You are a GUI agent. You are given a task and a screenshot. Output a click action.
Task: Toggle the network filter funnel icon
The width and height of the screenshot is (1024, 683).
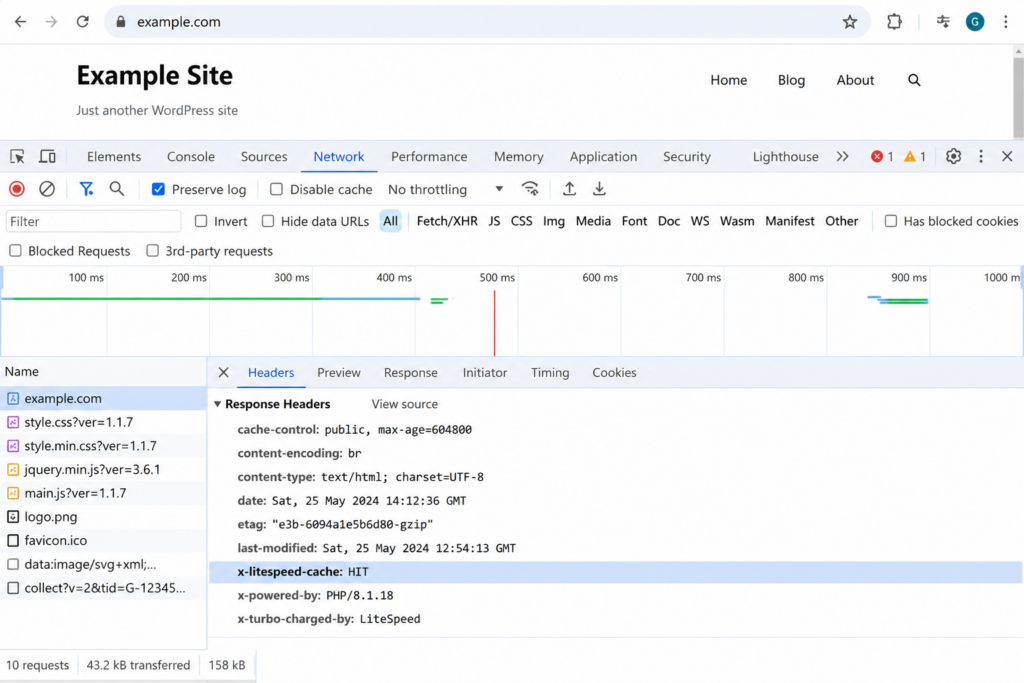(x=86, y=189)
